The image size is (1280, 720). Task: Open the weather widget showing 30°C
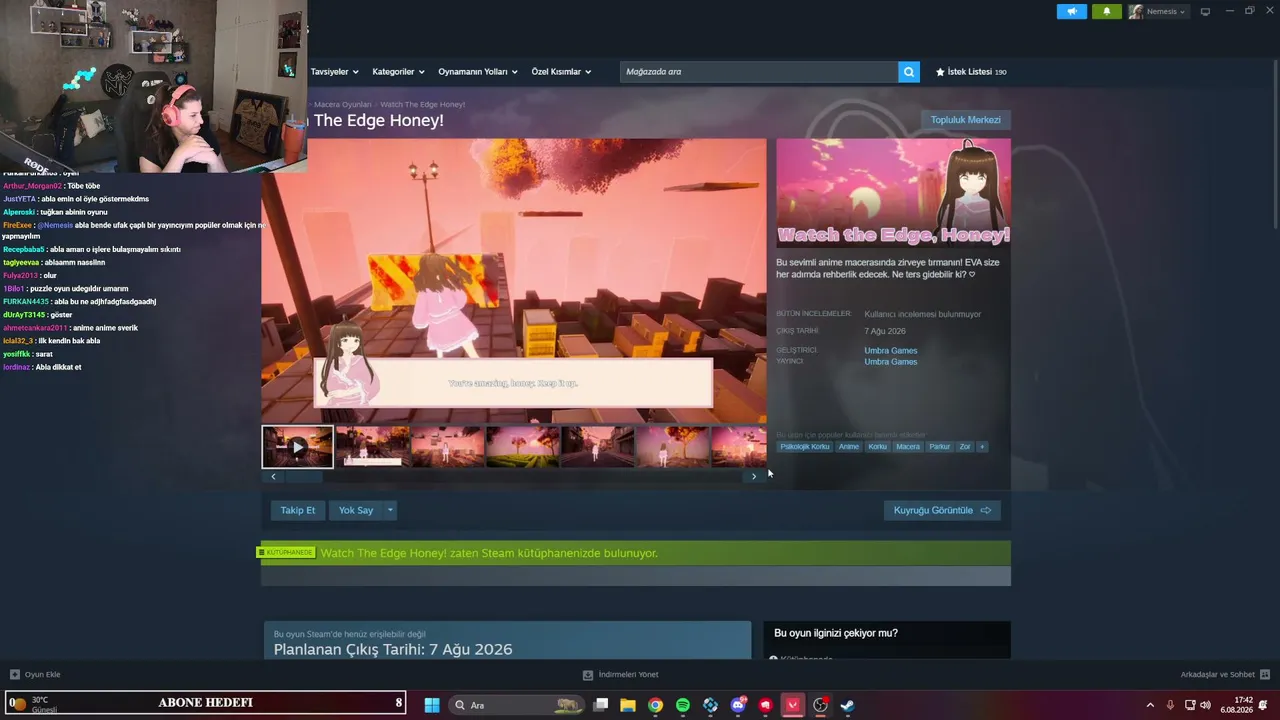[35, 704]
